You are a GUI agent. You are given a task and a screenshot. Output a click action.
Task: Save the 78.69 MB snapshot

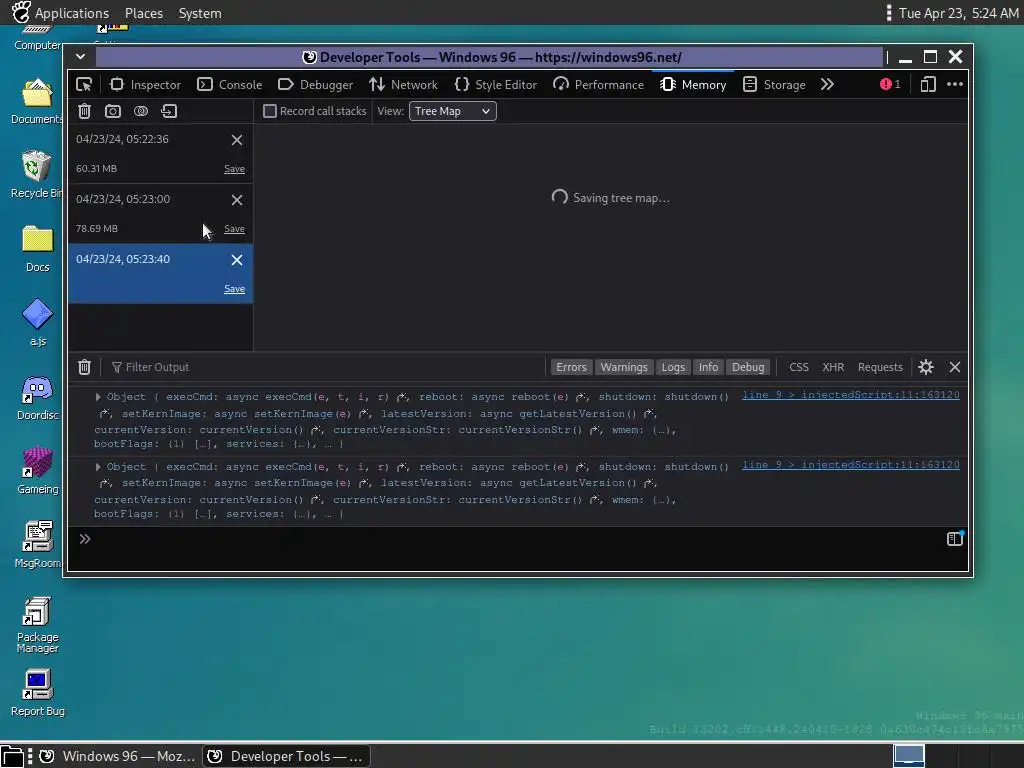[234, 229]
